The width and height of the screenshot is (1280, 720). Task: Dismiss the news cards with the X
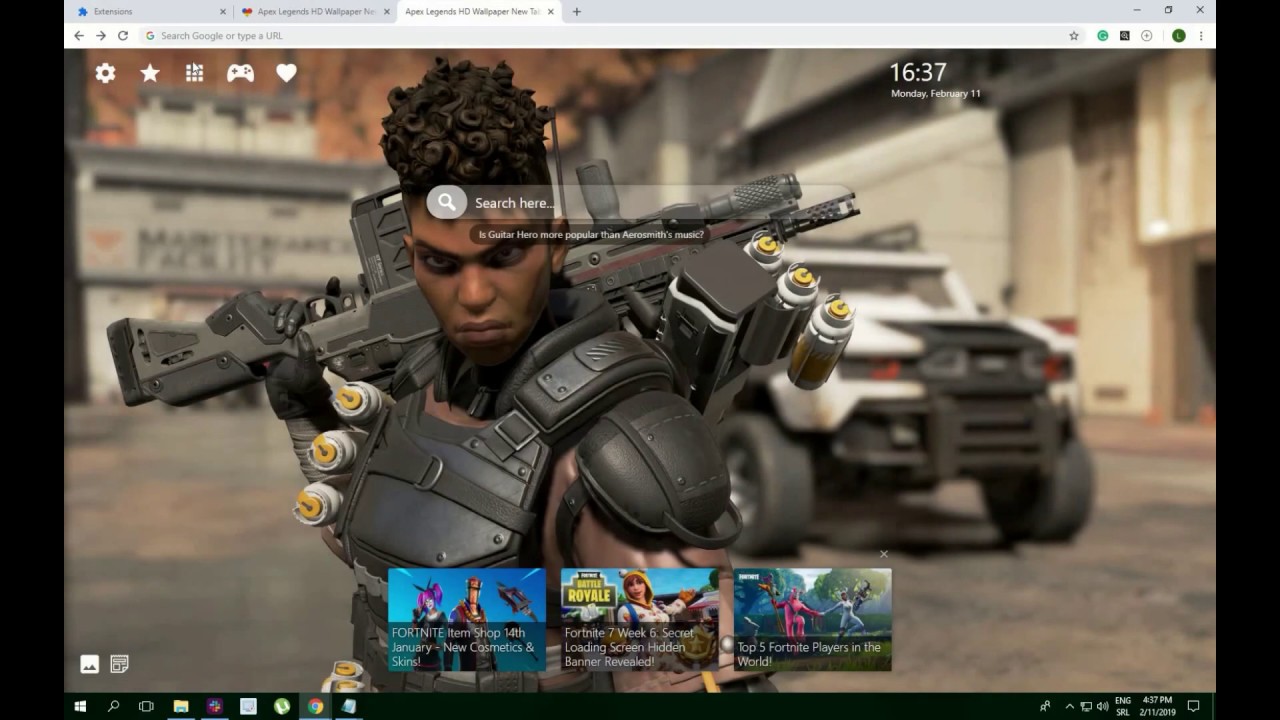883,554
